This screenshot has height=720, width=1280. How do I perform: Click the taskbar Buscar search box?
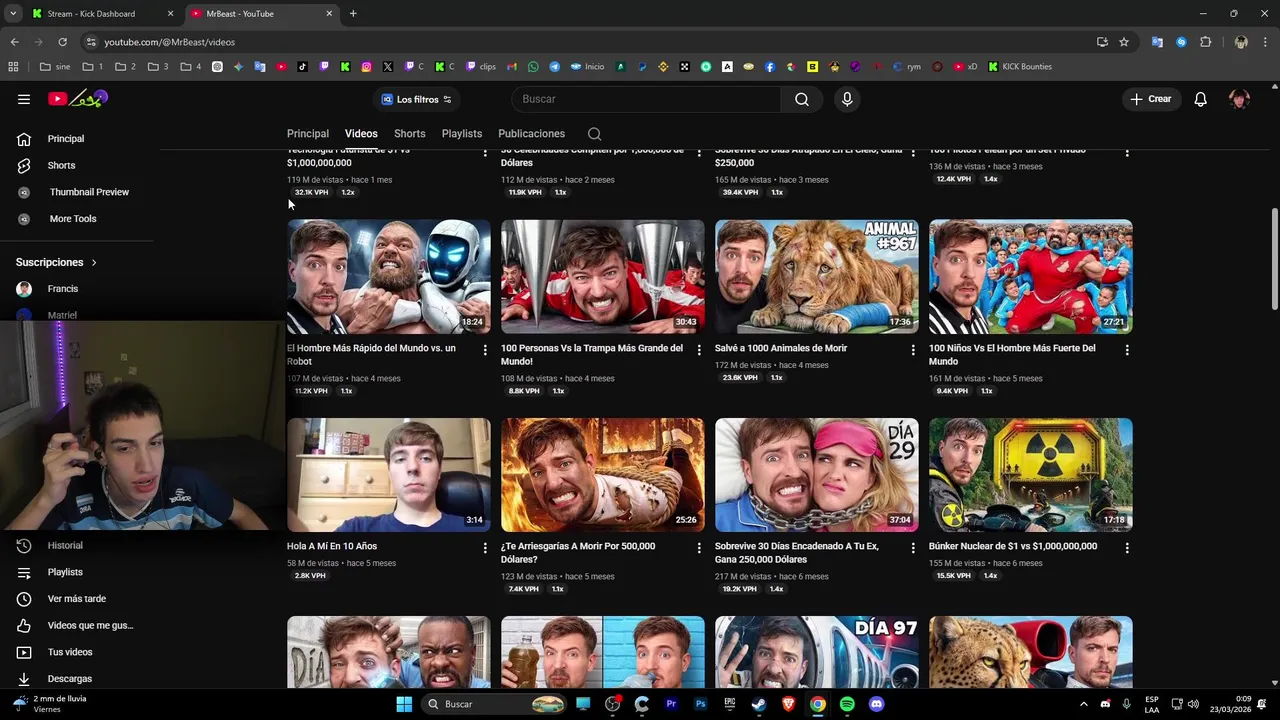pos(495,704)
